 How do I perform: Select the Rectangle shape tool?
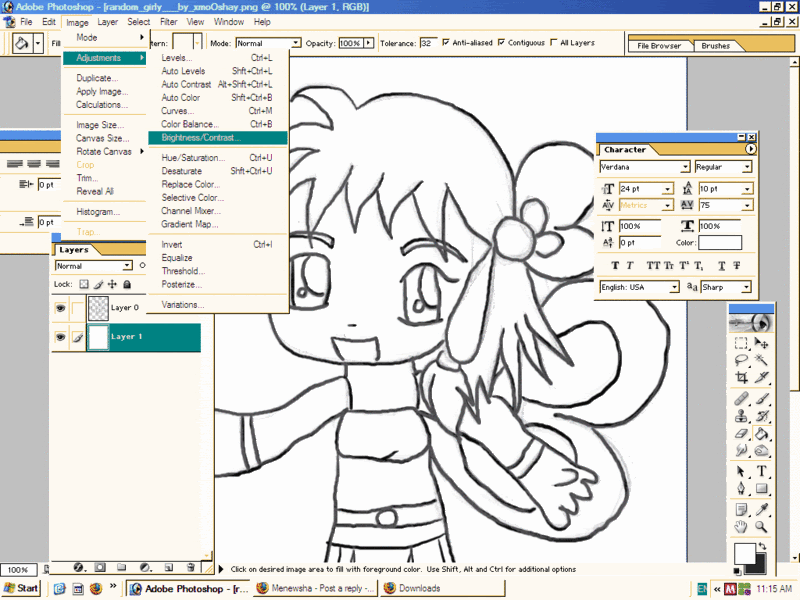pos(761,489)
